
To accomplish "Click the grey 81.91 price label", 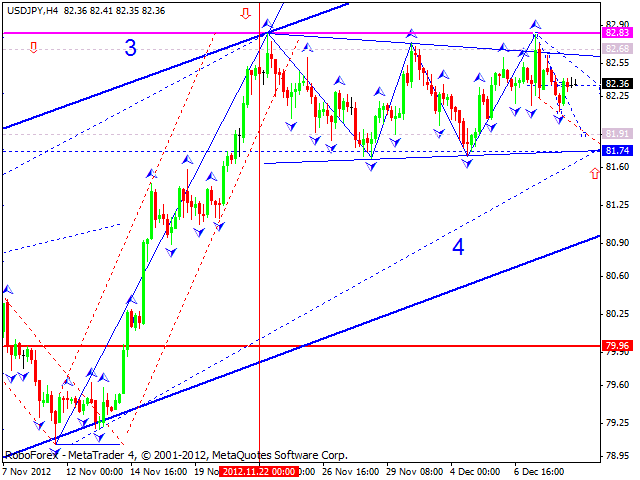I will (617, 133).
